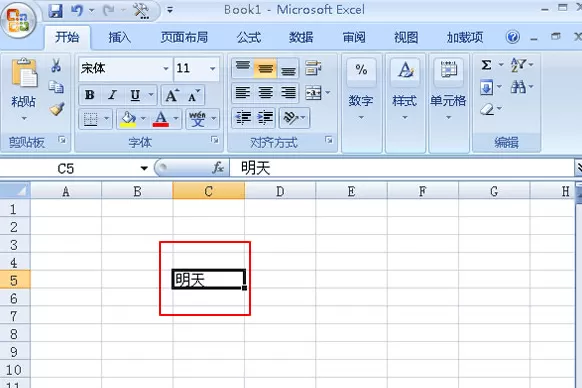Image resolution: width=582 pixels, height=388 pixels.
Task: Click the Select All corner button
Action: 15,191
